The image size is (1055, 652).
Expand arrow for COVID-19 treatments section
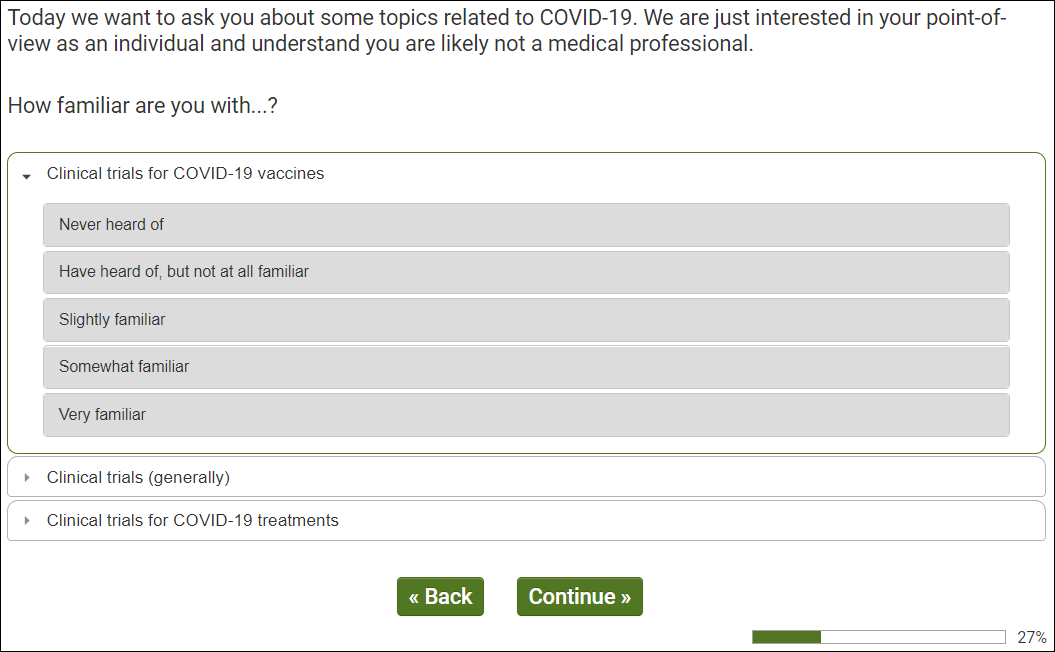[27, 521]
